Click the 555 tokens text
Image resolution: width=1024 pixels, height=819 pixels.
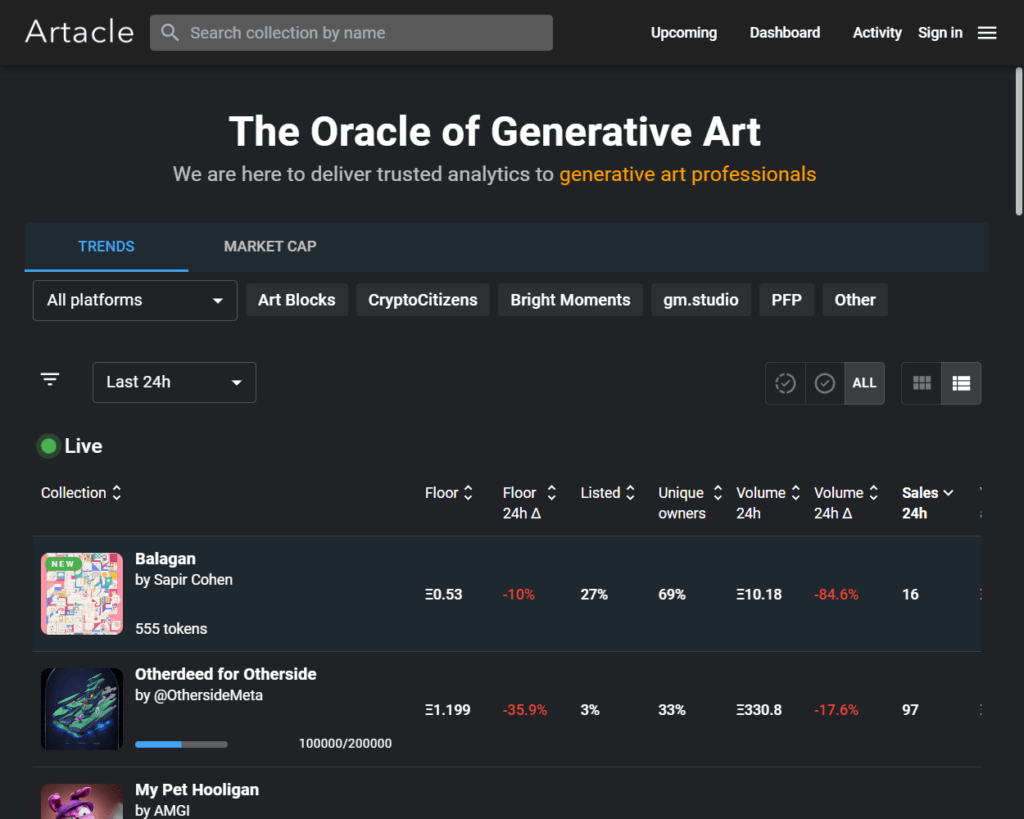[x=171, y=629]
